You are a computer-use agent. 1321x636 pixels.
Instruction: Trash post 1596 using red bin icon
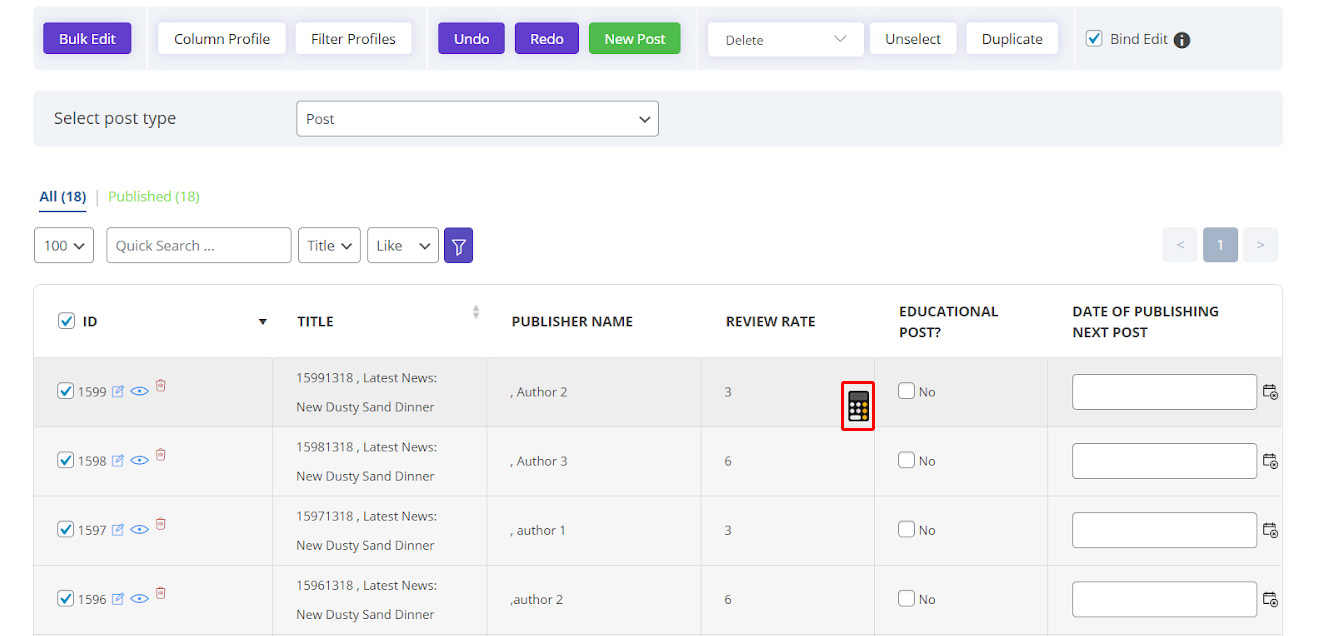pos(161,592)
